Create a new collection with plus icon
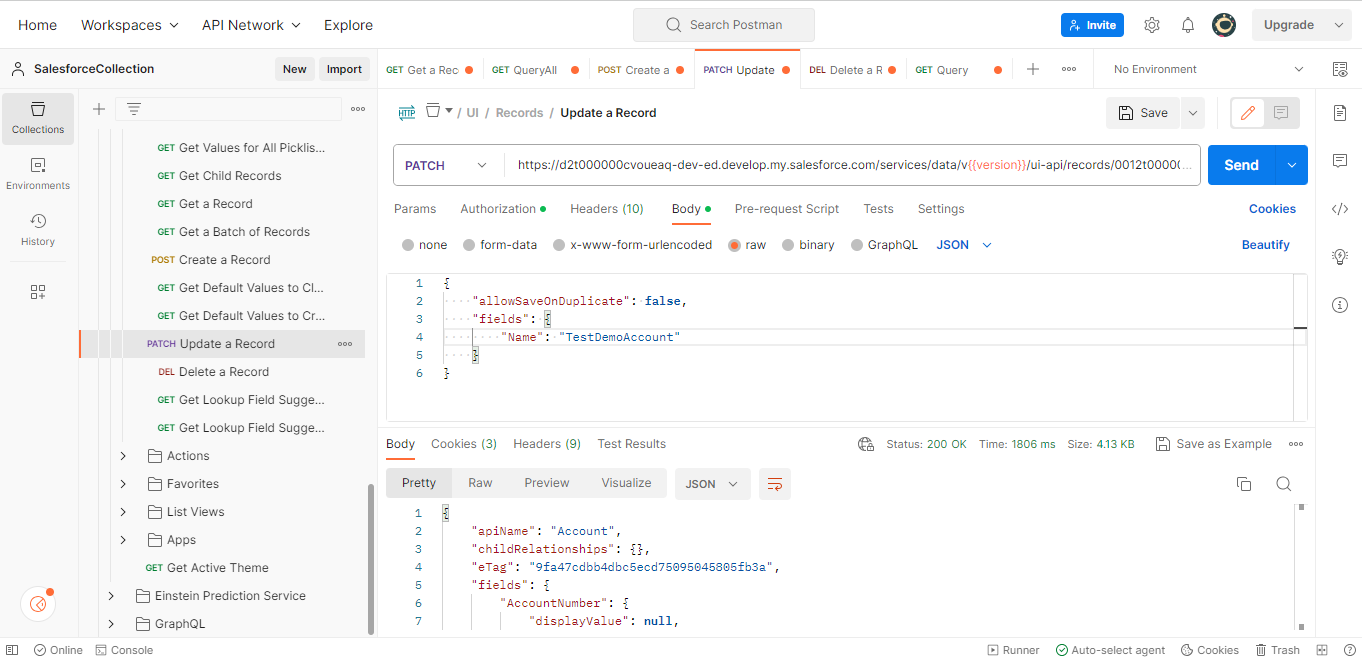Image resolution: width=1362 pixels, height=662 pixels. point(99,109)
